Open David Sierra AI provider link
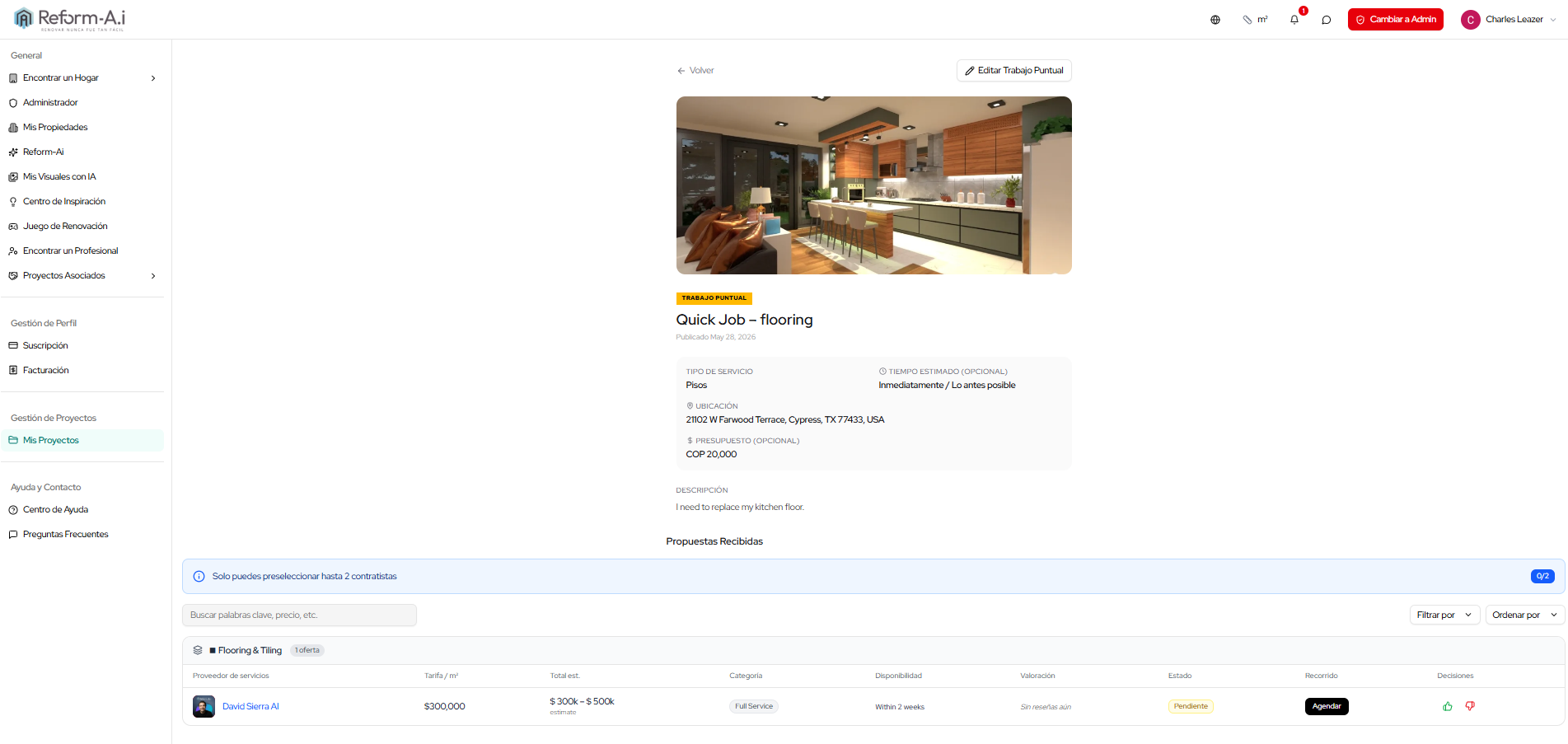 coord(250,707)
